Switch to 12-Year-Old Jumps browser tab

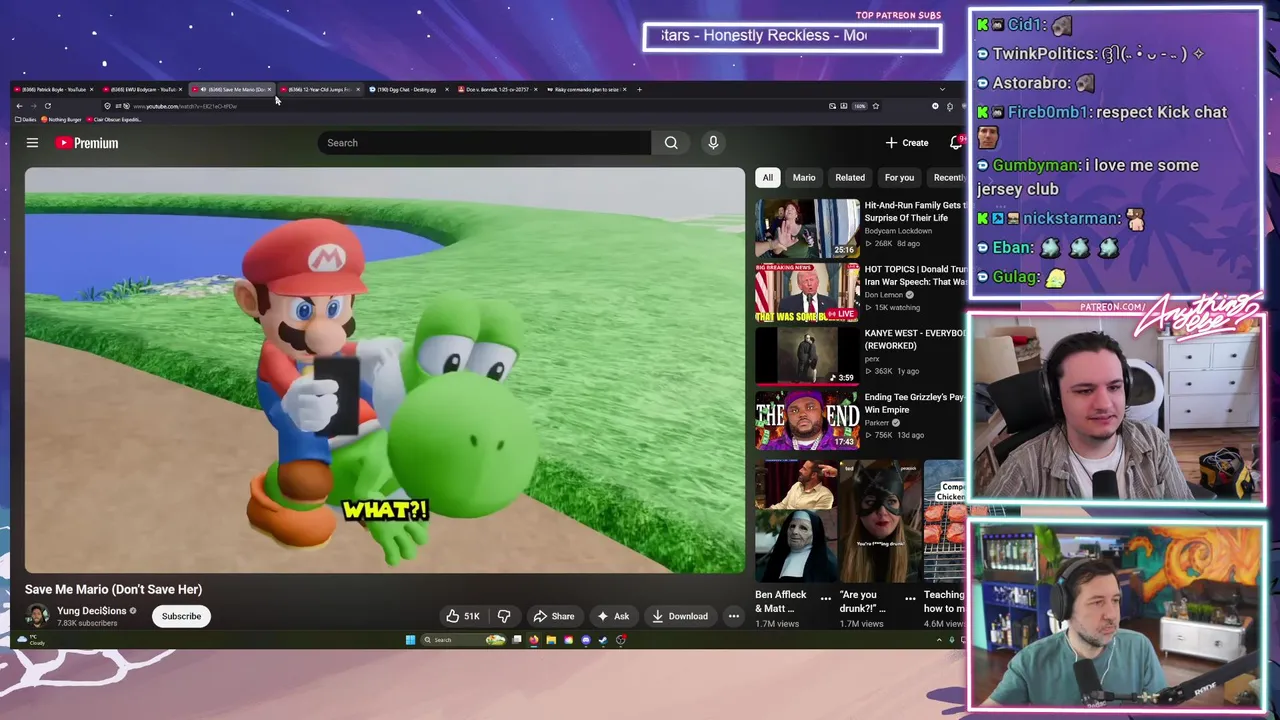click(320, 89)
